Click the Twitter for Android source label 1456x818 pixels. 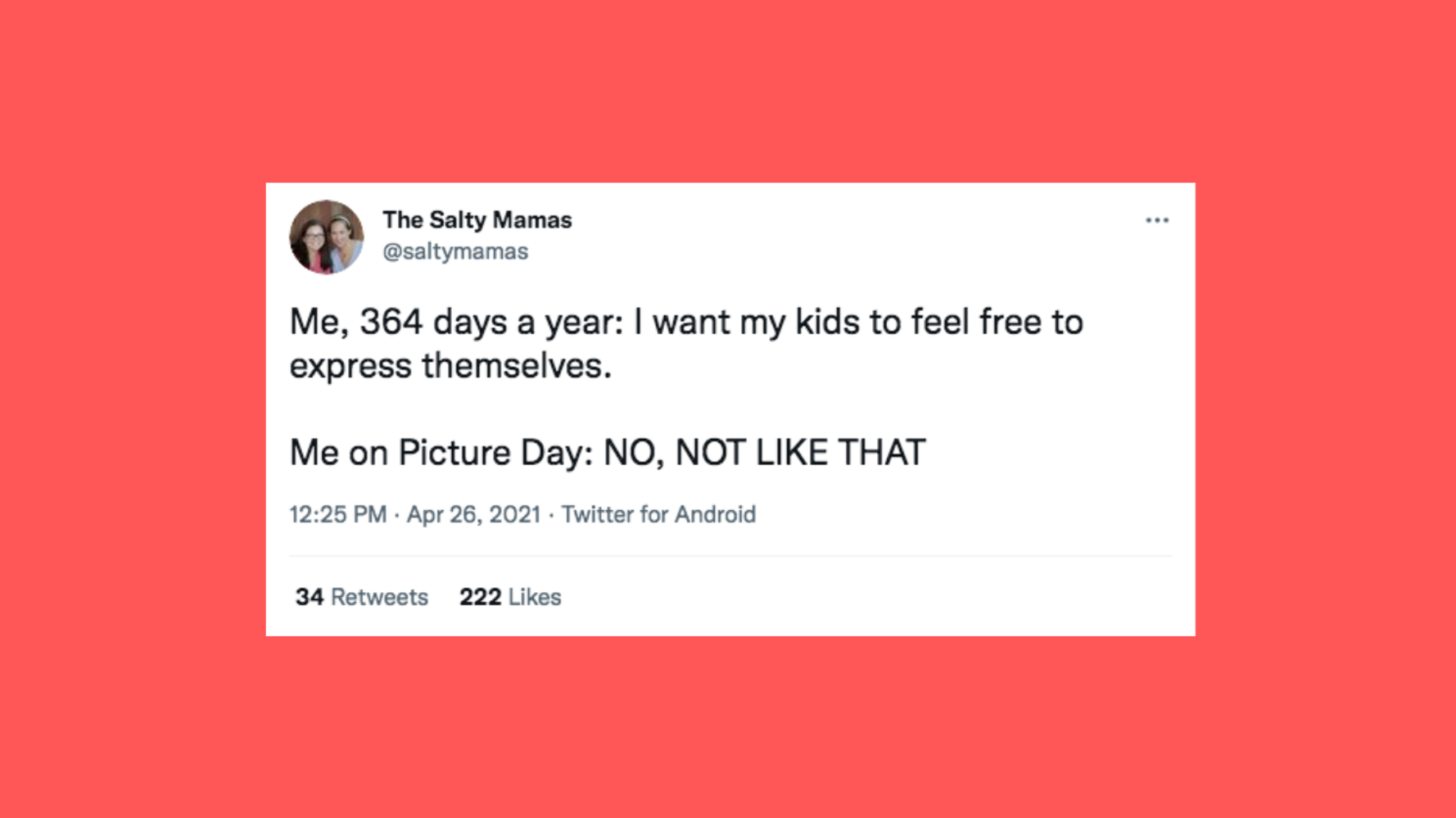tap(658, 514)
